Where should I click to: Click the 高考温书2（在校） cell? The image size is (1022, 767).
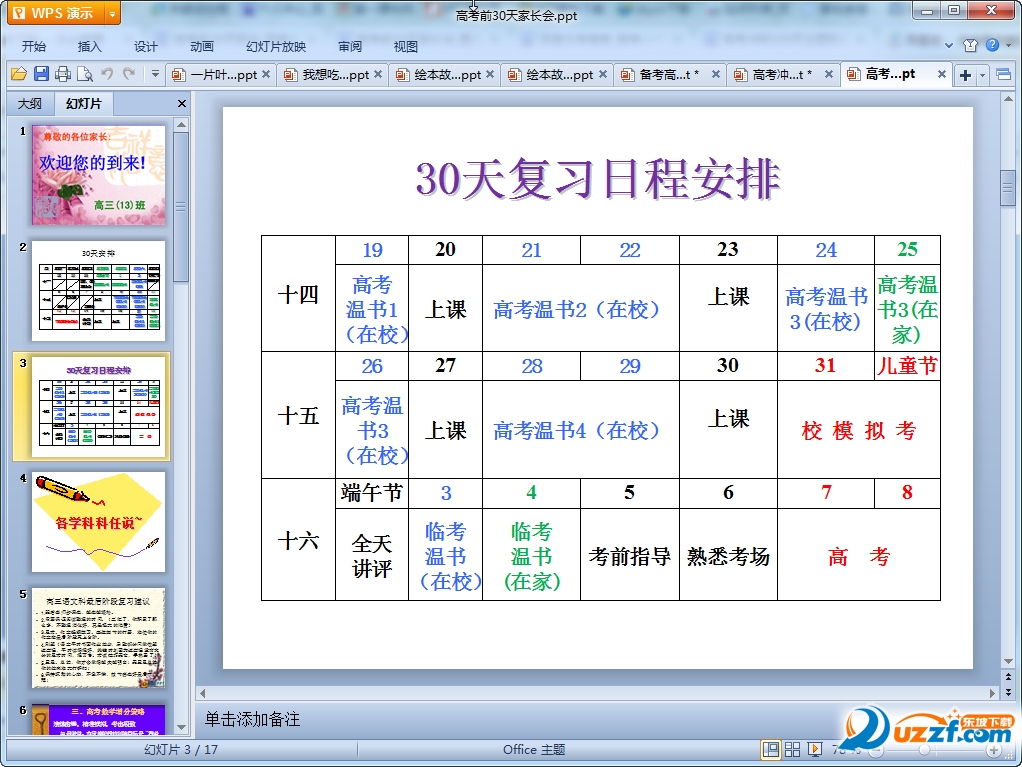pyautogui.click(x=580, y=309)
